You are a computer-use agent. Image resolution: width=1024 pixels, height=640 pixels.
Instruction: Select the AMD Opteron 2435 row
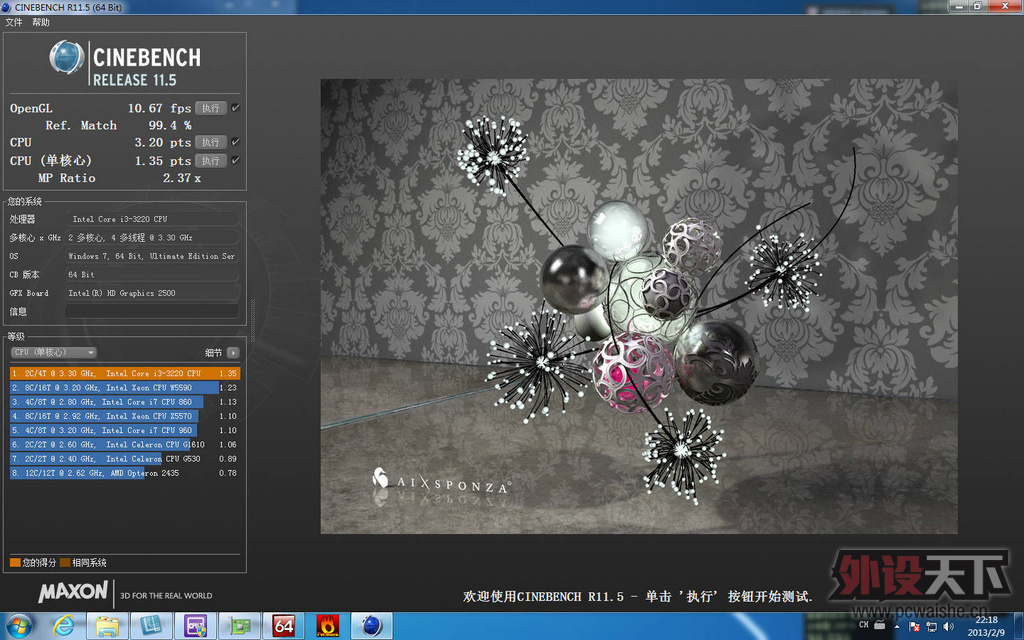(x=125, y=473)
